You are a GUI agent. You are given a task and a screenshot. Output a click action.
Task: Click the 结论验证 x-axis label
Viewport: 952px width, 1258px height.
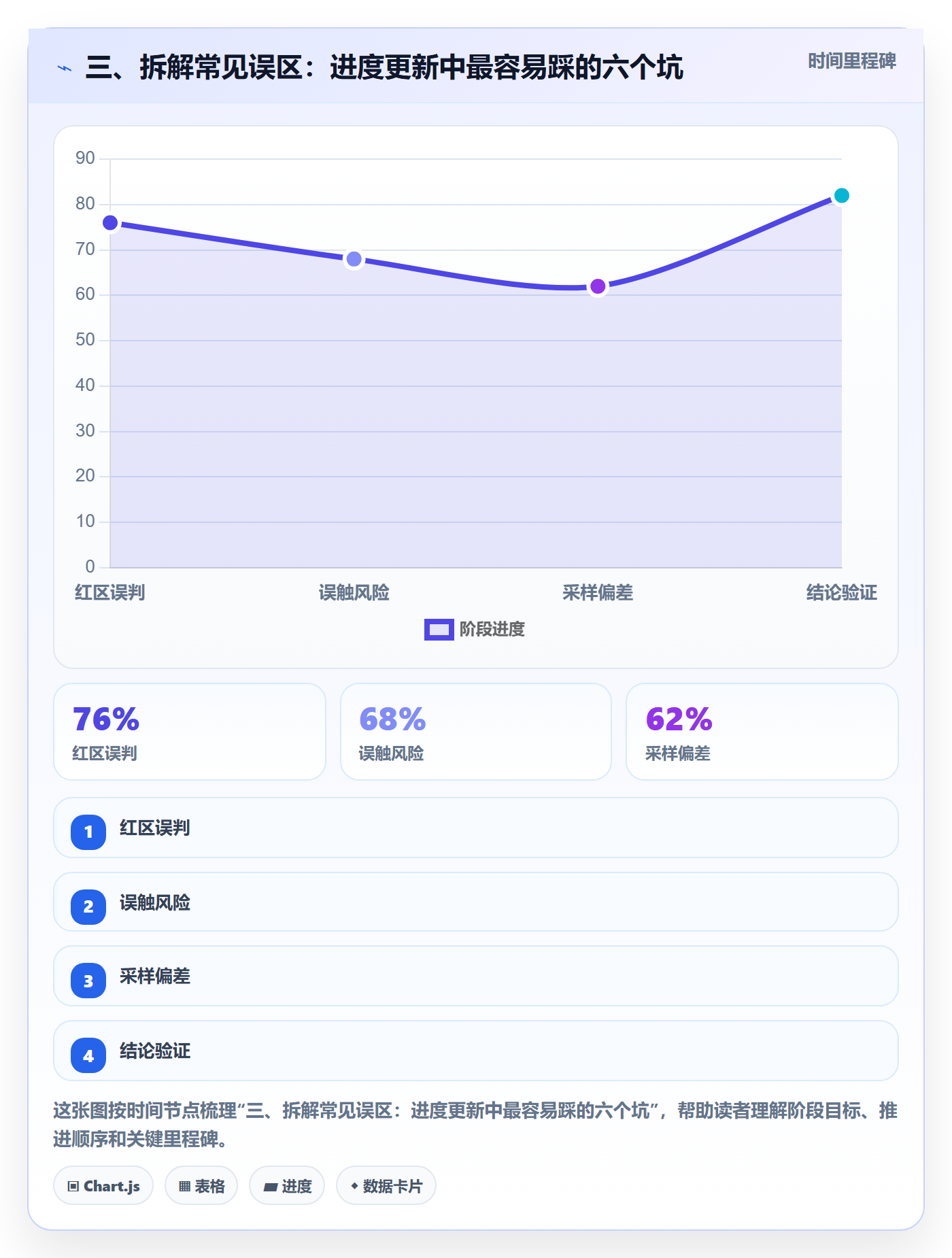842,593
